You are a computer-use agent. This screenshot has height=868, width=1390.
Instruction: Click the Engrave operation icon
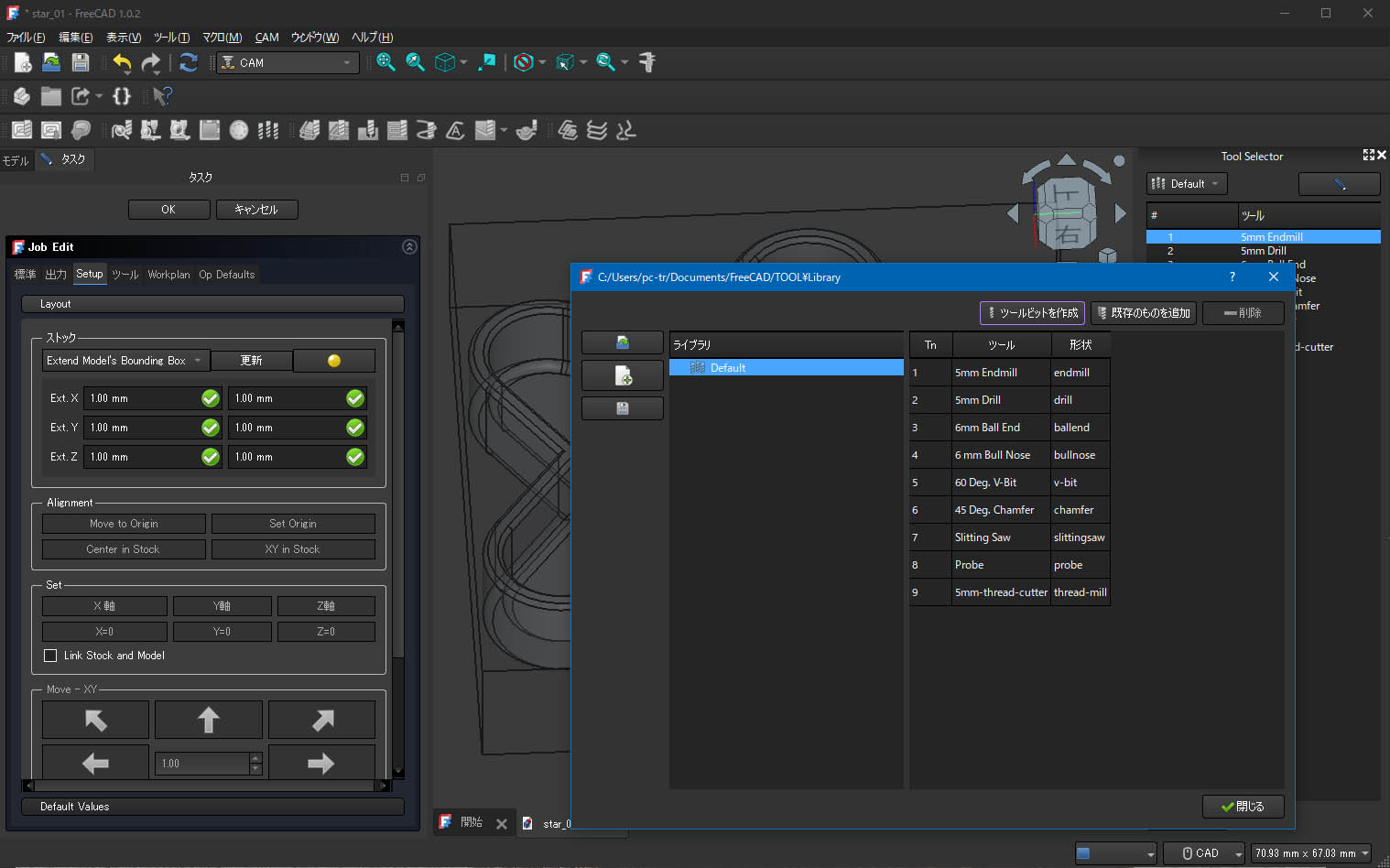click(x=455, y=131)
